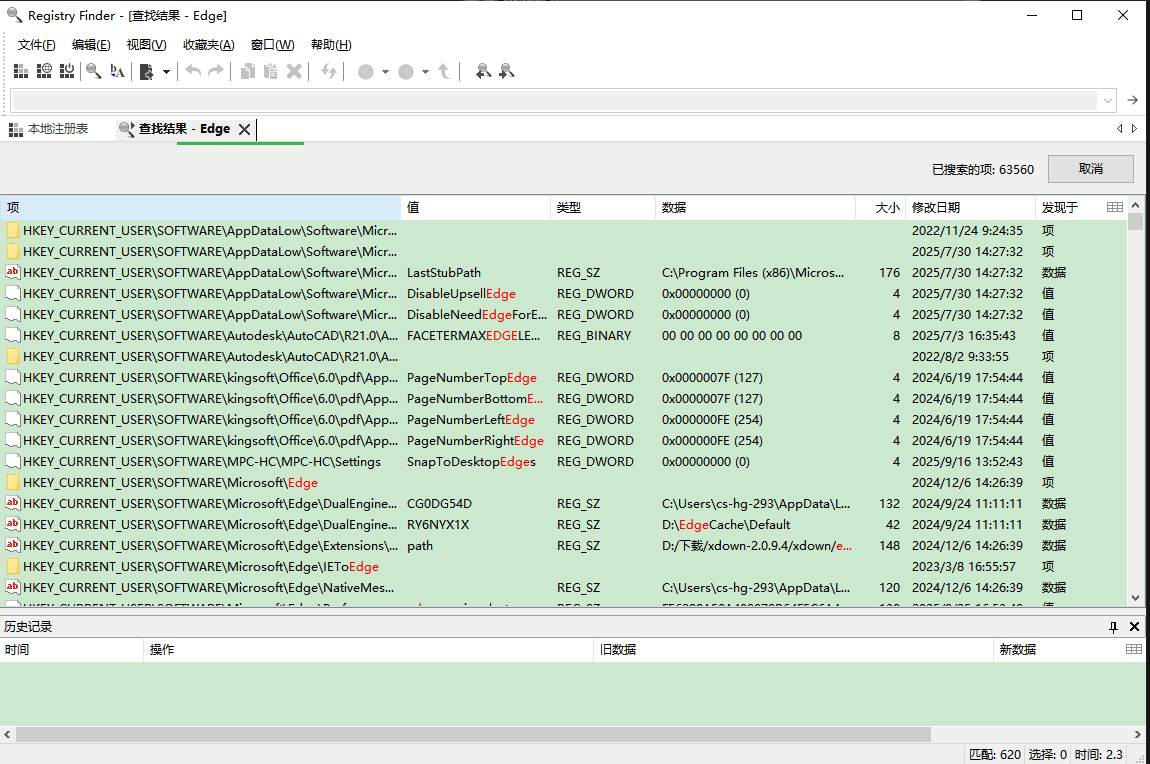Viewport: 1150px width, 764px height.
Task: Select the Replace (bA) toolbar icon
Action: (115, 71)
